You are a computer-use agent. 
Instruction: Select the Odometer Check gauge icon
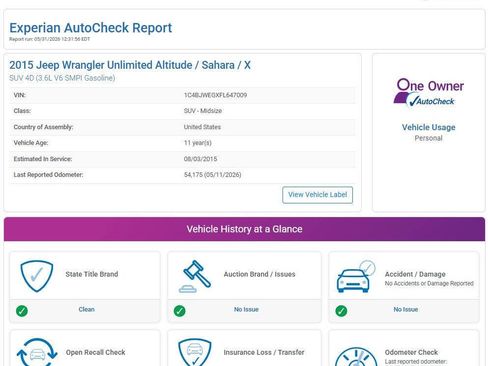coord(356,356)
